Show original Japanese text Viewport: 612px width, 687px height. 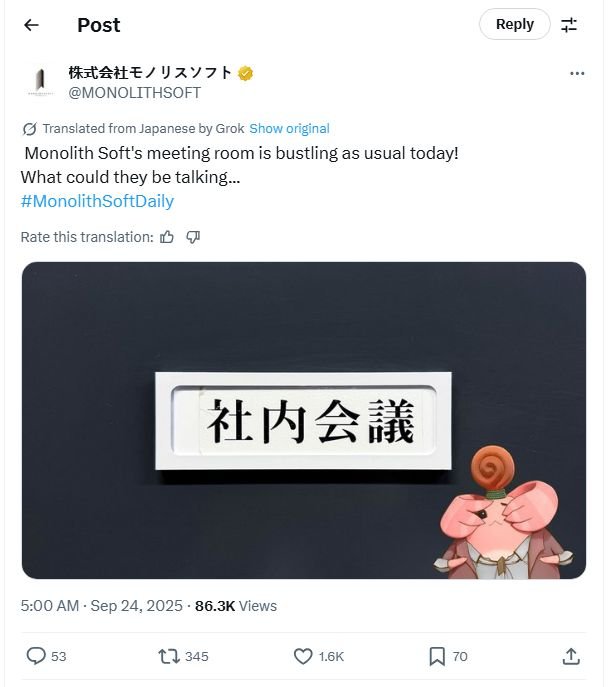pos(289,128)
